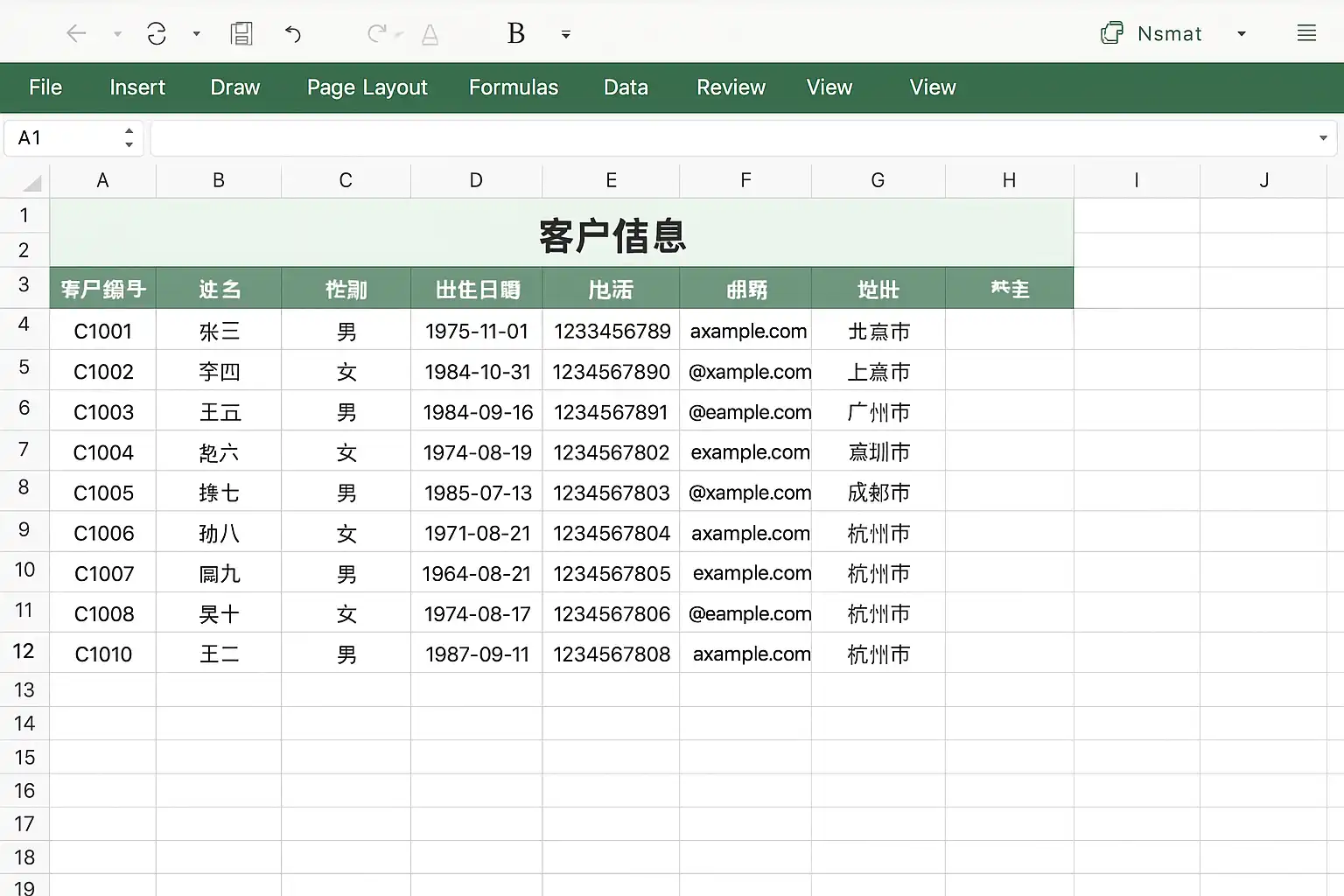
Task: Click the name box stepper arrows
Action: coord(129,138)
